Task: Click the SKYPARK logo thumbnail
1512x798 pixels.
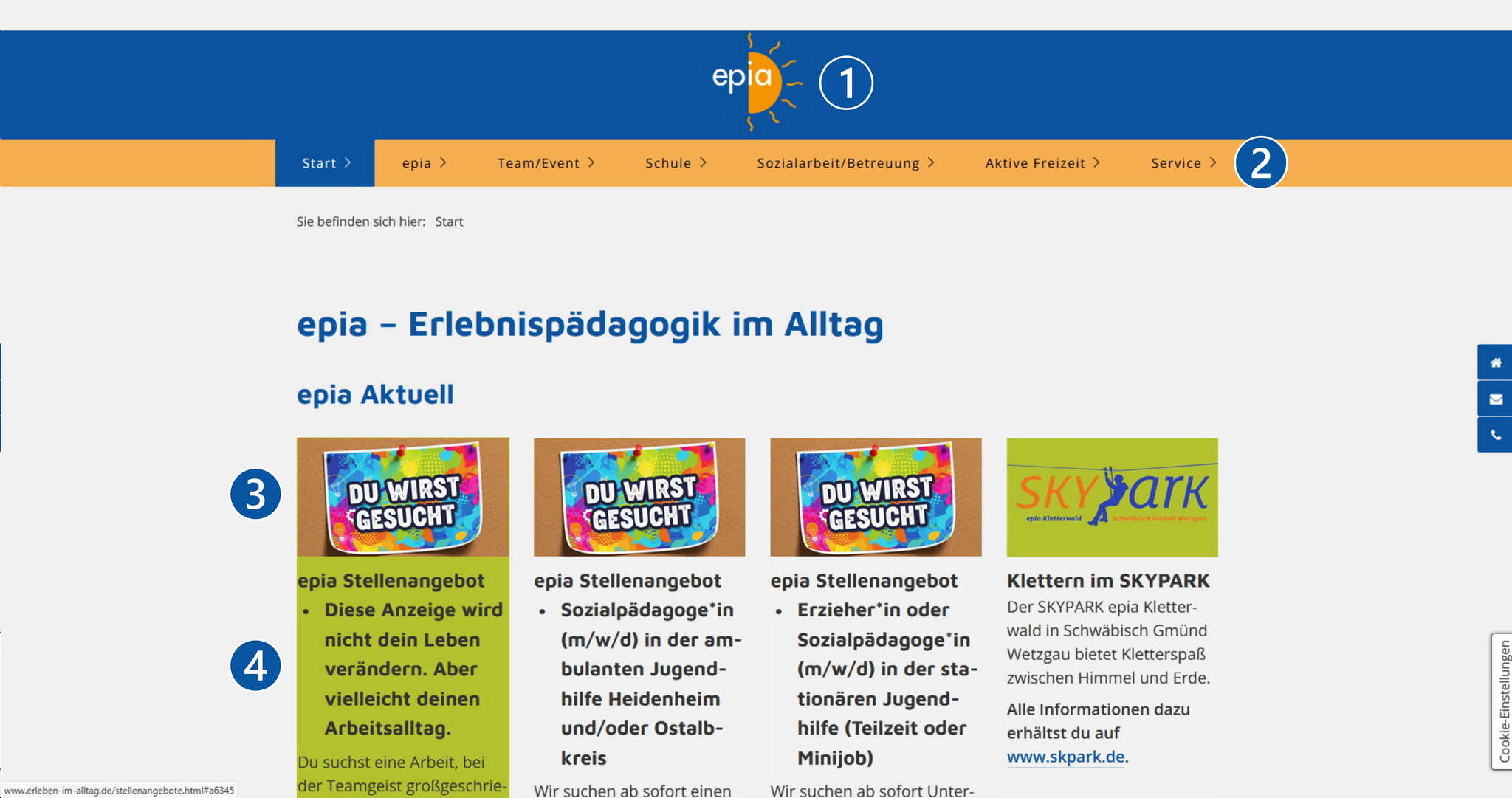Action: (1112, 497)
